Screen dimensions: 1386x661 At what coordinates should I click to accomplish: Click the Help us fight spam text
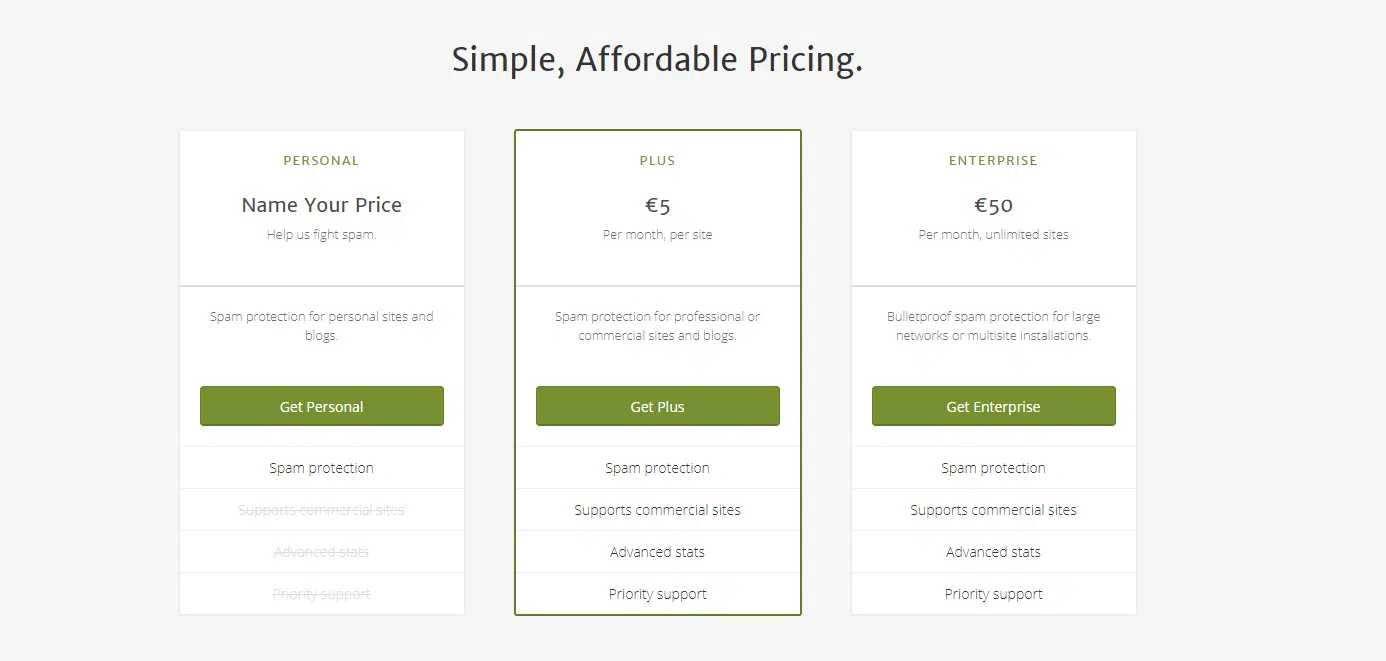pyautogui.click(x=321, y=235)
